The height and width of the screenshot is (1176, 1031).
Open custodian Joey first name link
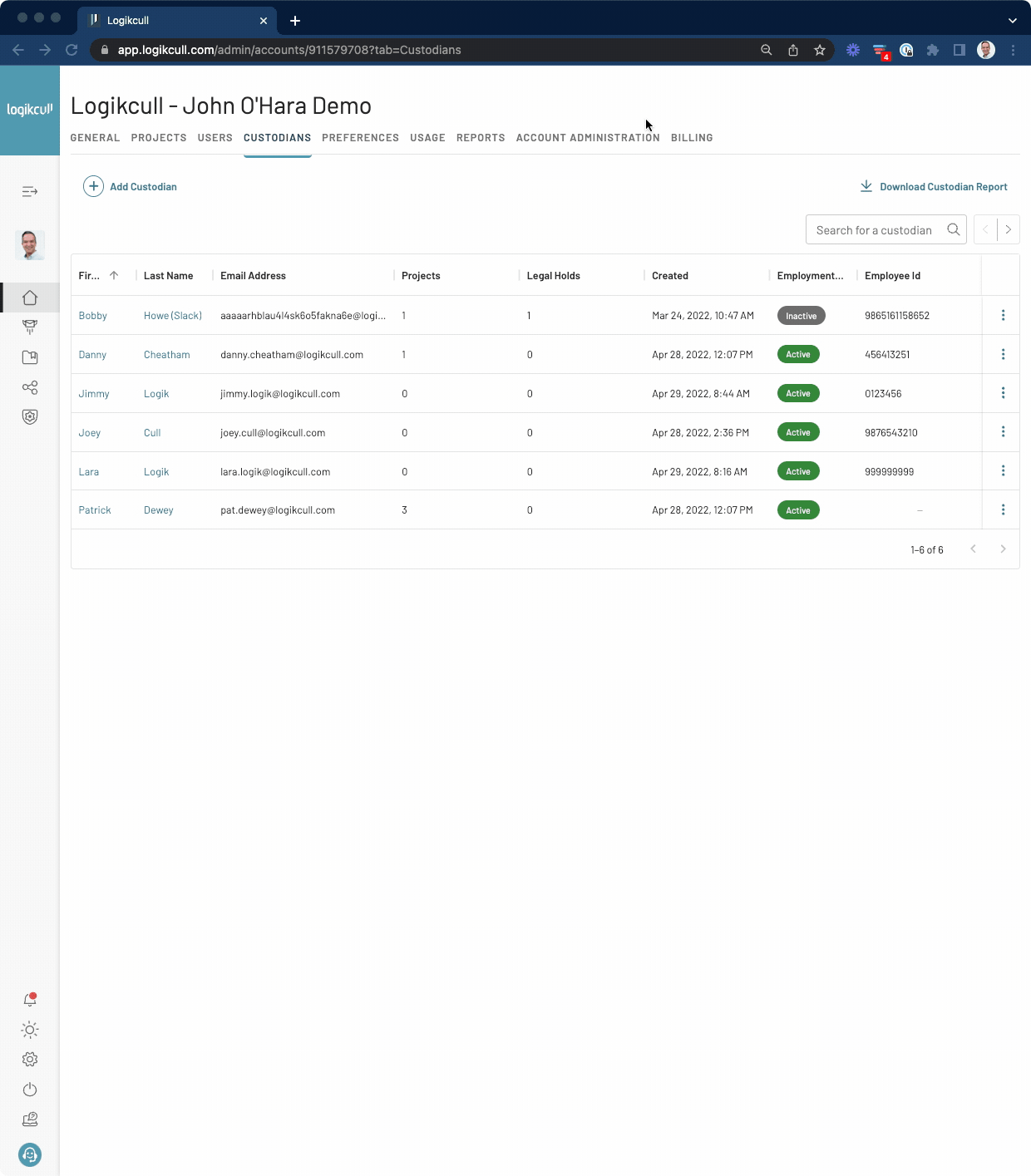click(90, 433)
